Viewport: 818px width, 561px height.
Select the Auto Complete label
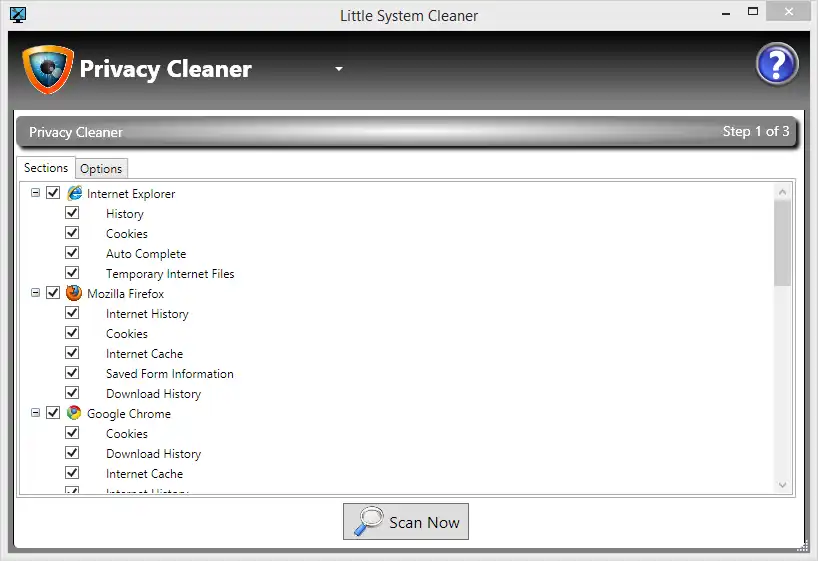(146, 254)
